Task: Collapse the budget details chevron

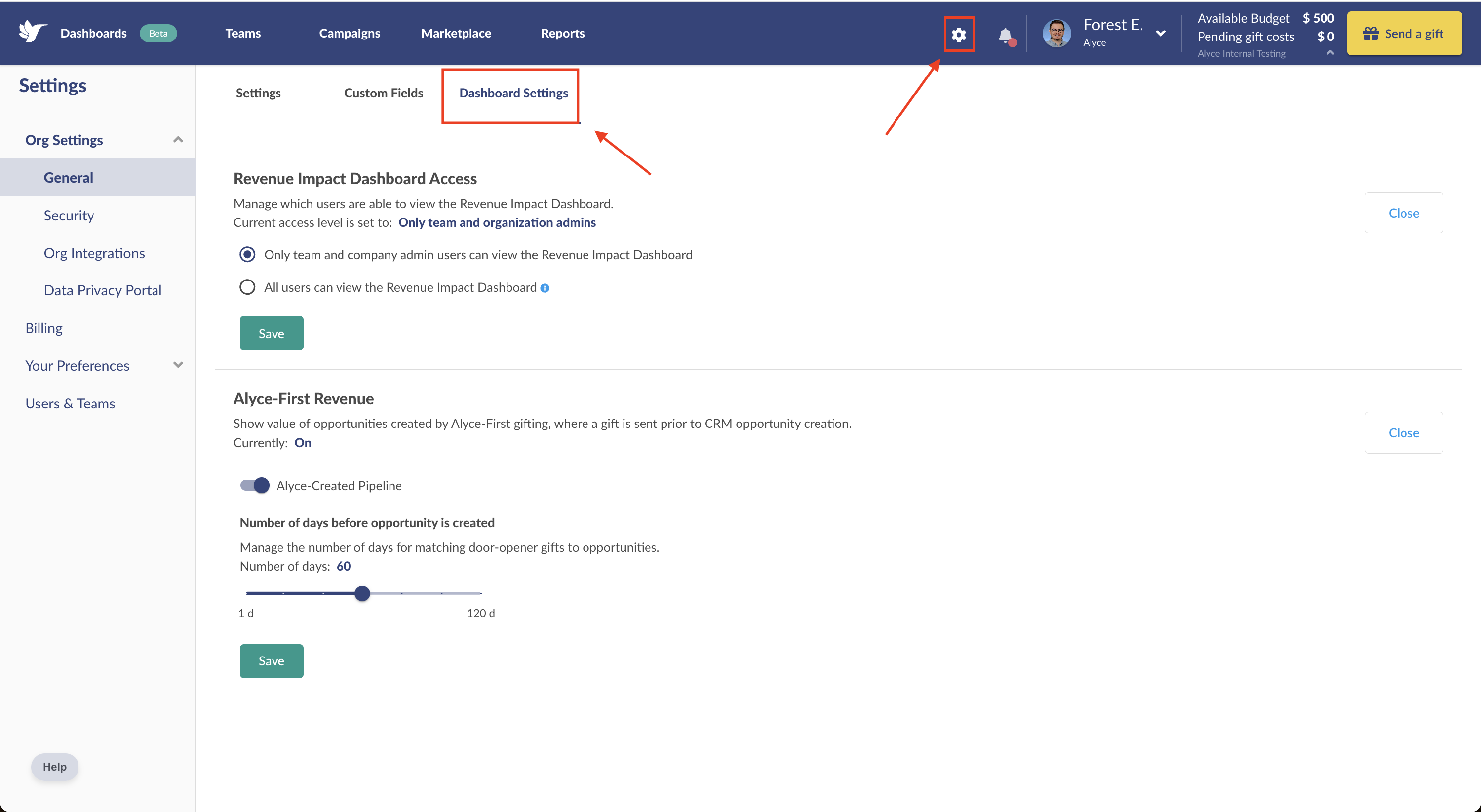Action: [x=1330, y=52]
